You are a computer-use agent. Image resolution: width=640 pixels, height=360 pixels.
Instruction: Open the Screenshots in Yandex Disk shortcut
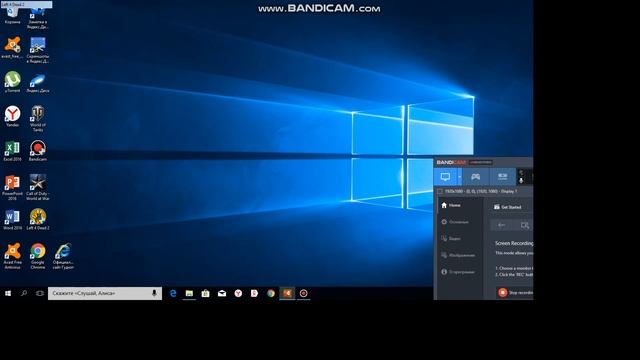(38, 50)
